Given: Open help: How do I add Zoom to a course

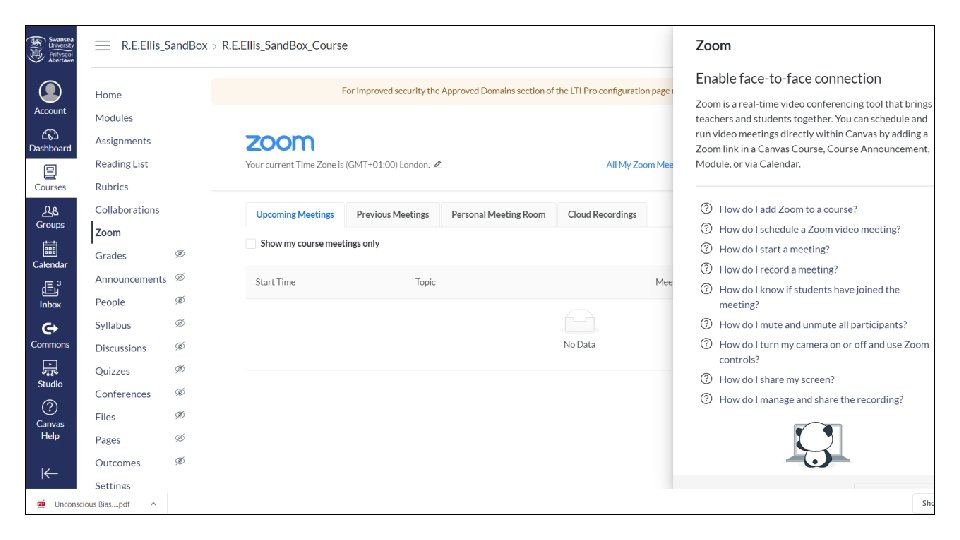Looking at the screenshot, I should click(788, 209).
